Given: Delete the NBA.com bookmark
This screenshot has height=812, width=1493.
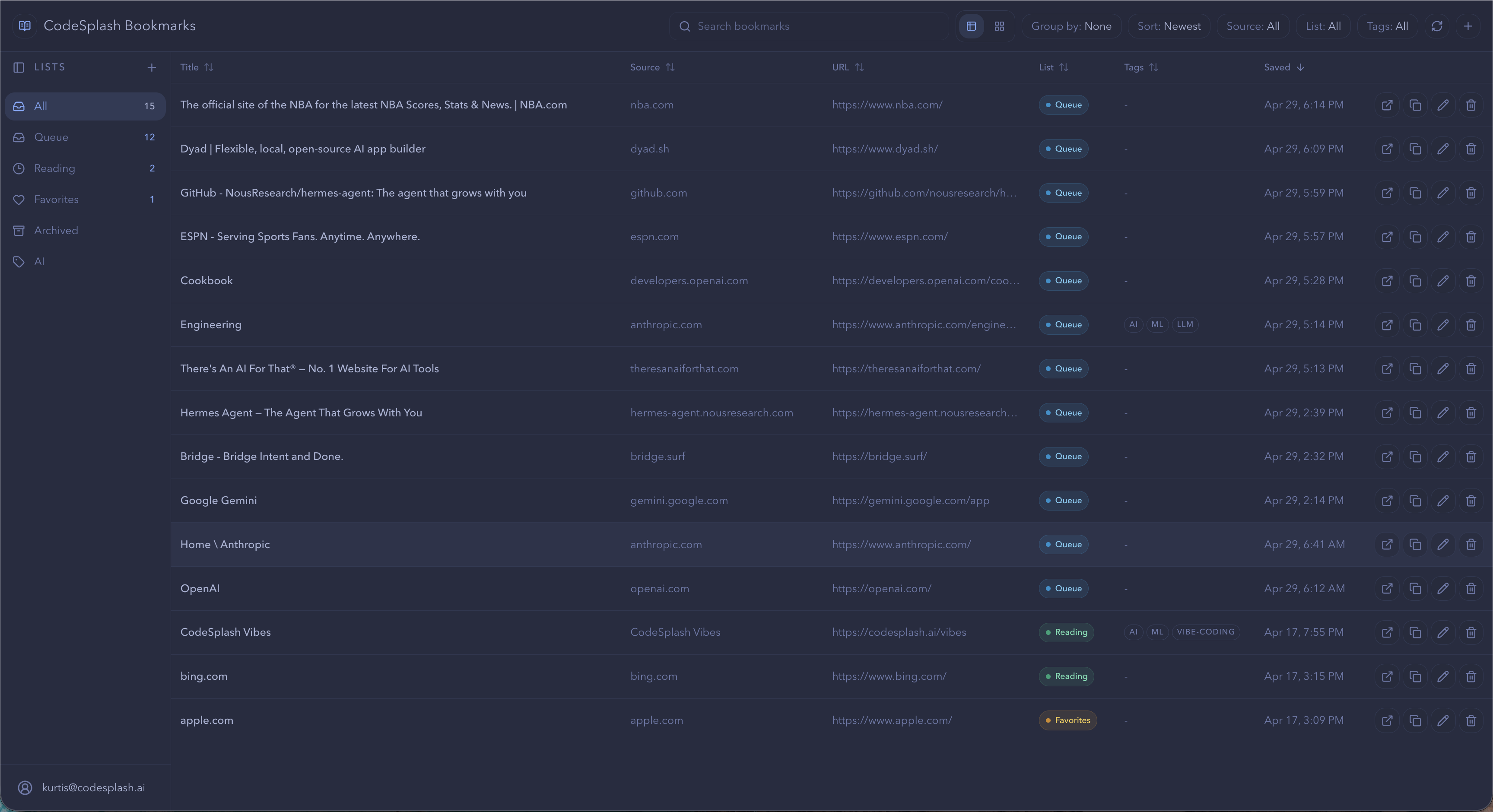Looking at the screenshot, I should pos(1471,105).
